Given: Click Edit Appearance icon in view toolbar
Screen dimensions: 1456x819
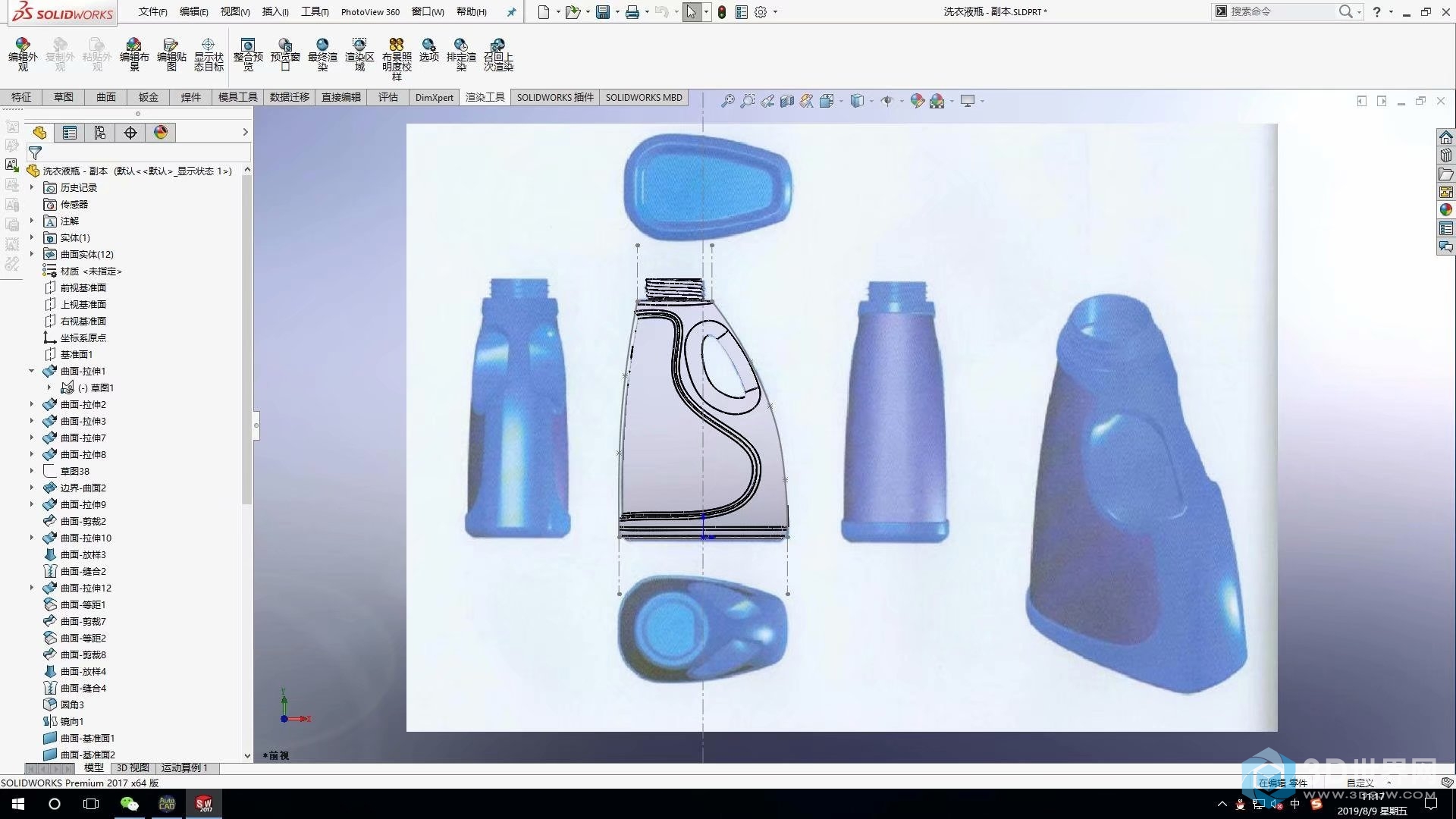Looking at the screenshot, I should click(918, 101).
